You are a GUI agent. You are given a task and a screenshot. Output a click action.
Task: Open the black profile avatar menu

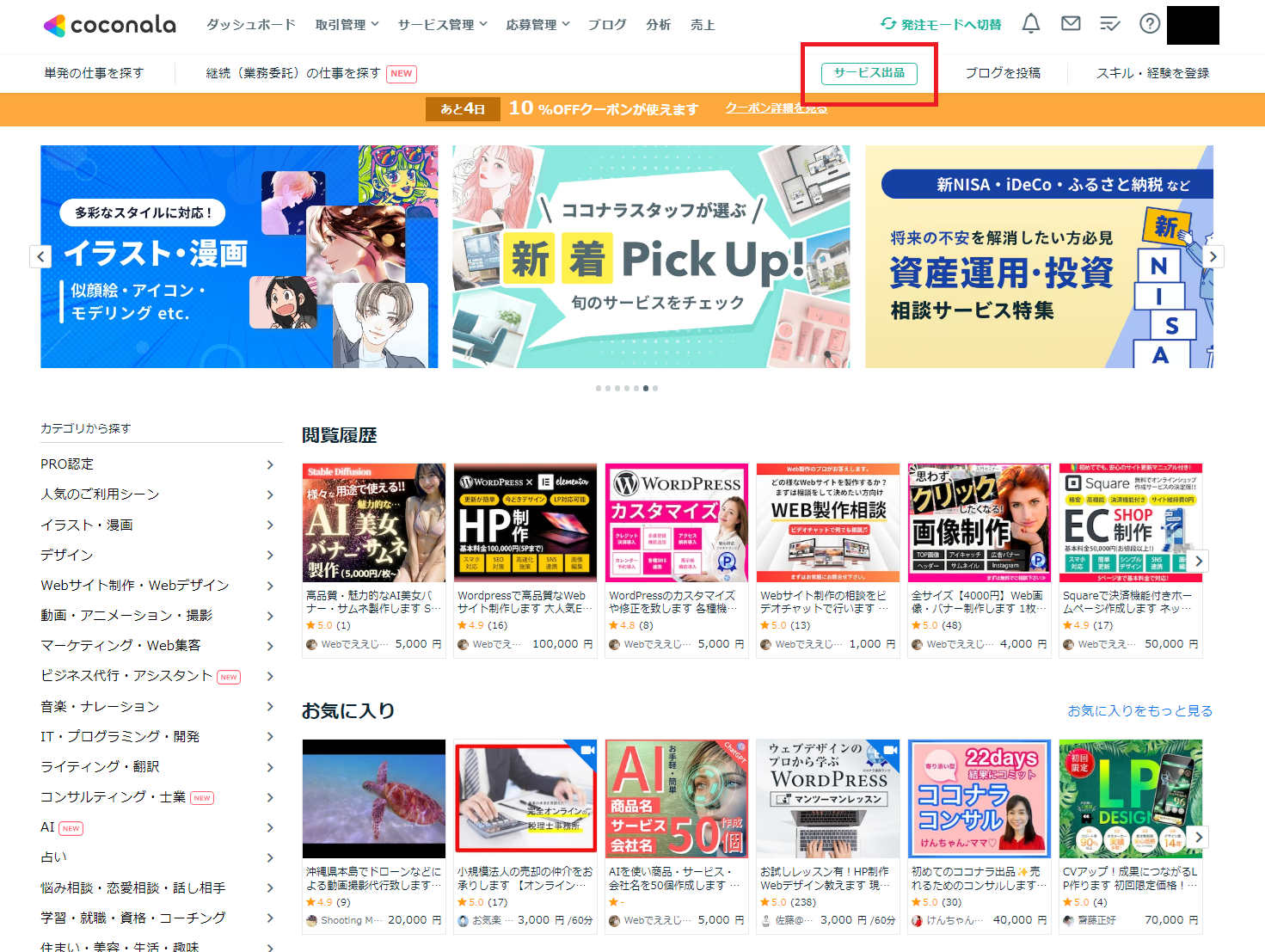pyautogui.click(x=1193, y=25)
